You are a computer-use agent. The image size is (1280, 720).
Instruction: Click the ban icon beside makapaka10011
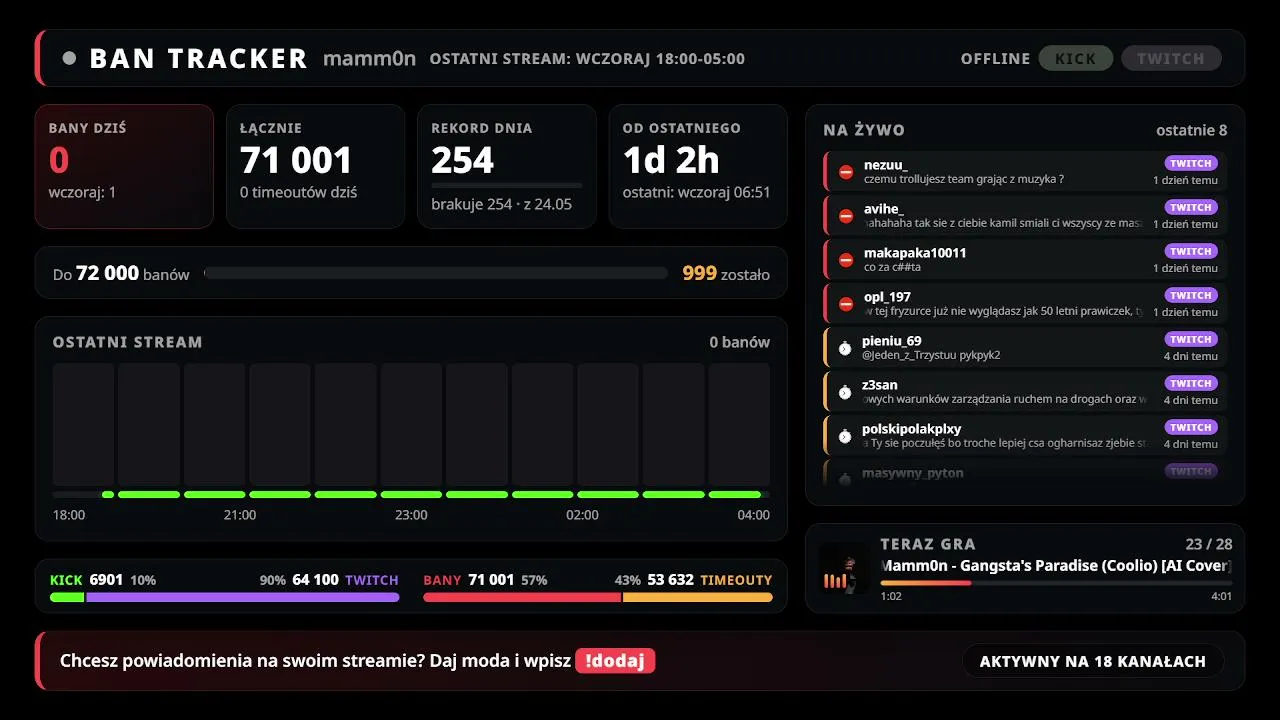click(846, 260)
